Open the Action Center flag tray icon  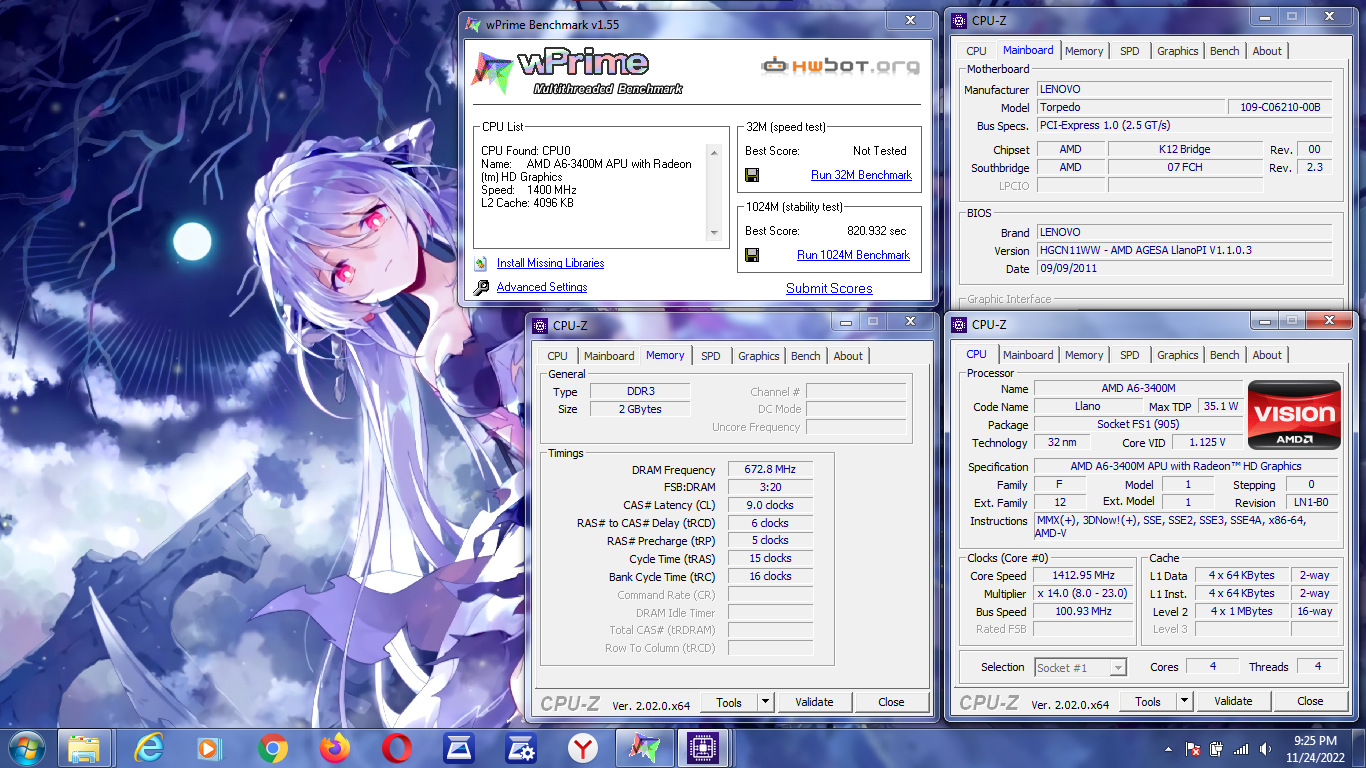pos(1193,749)
